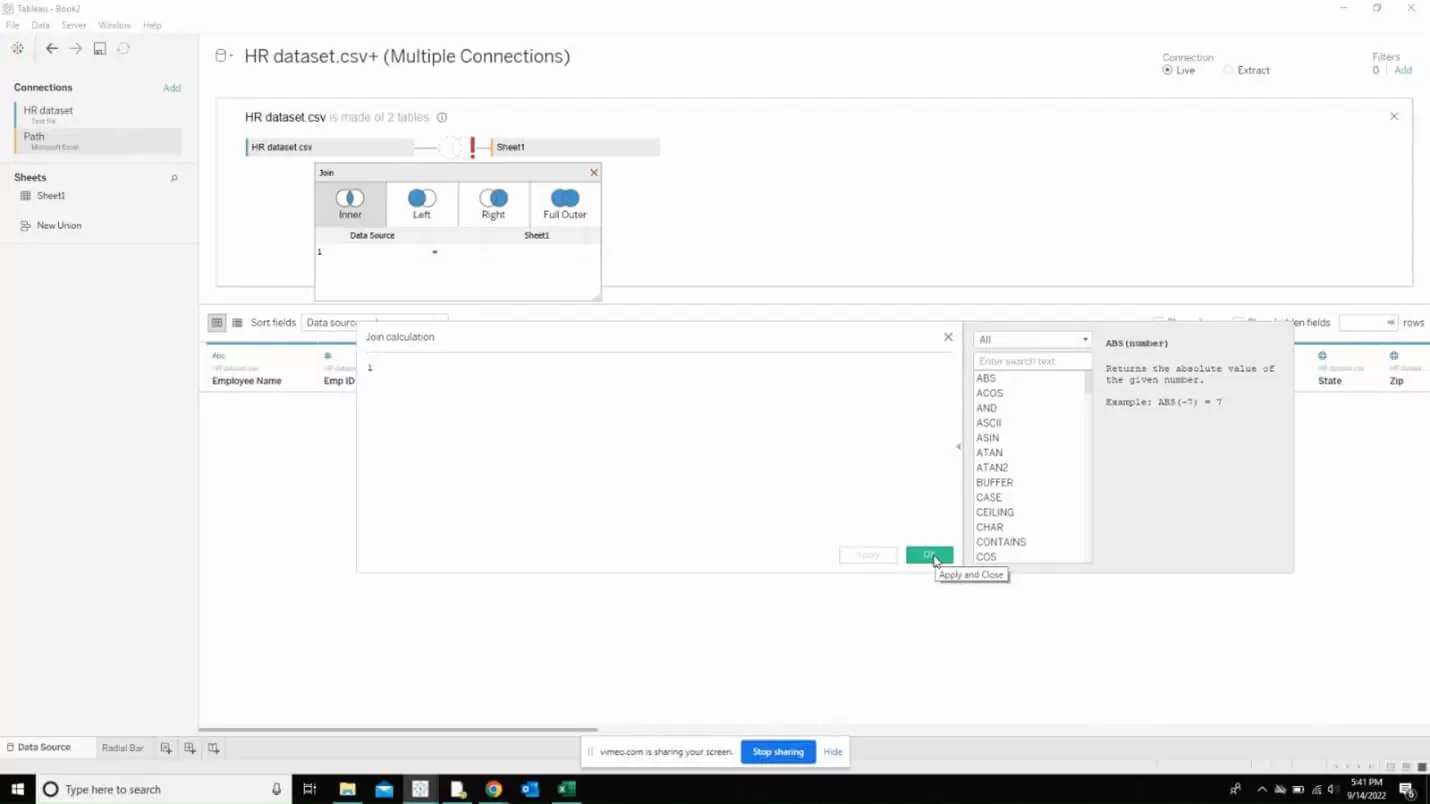Click the Tableau start page logo icon

[x=17, y=48]
